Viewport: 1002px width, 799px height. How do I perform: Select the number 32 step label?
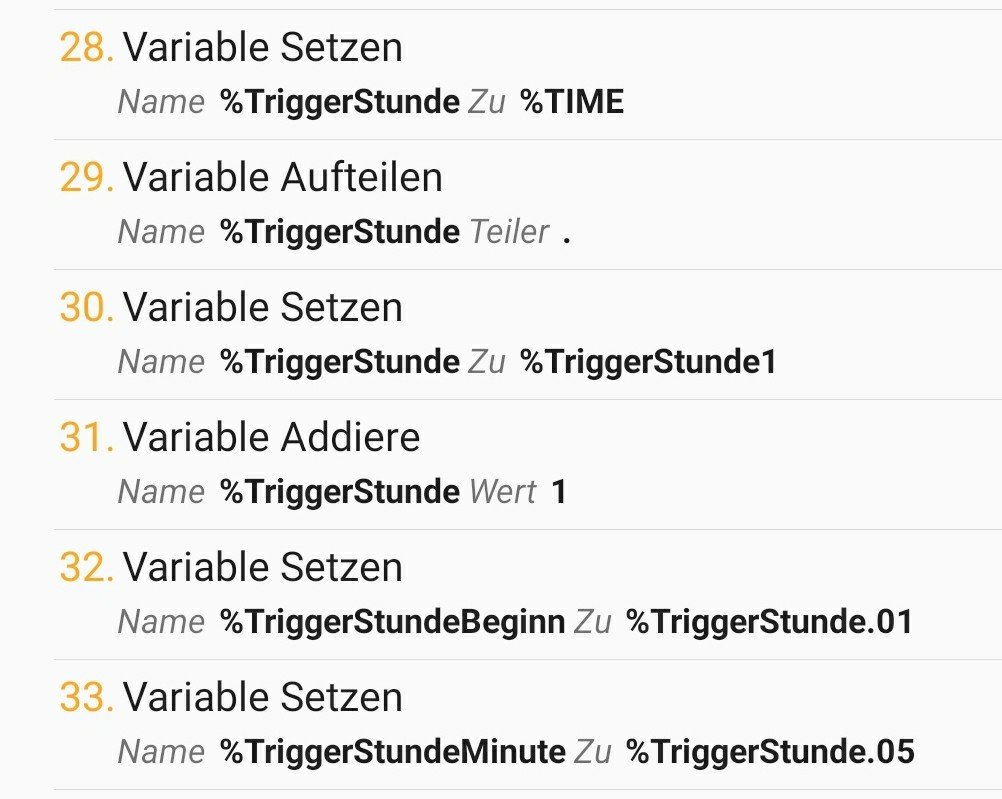[86, 568]
